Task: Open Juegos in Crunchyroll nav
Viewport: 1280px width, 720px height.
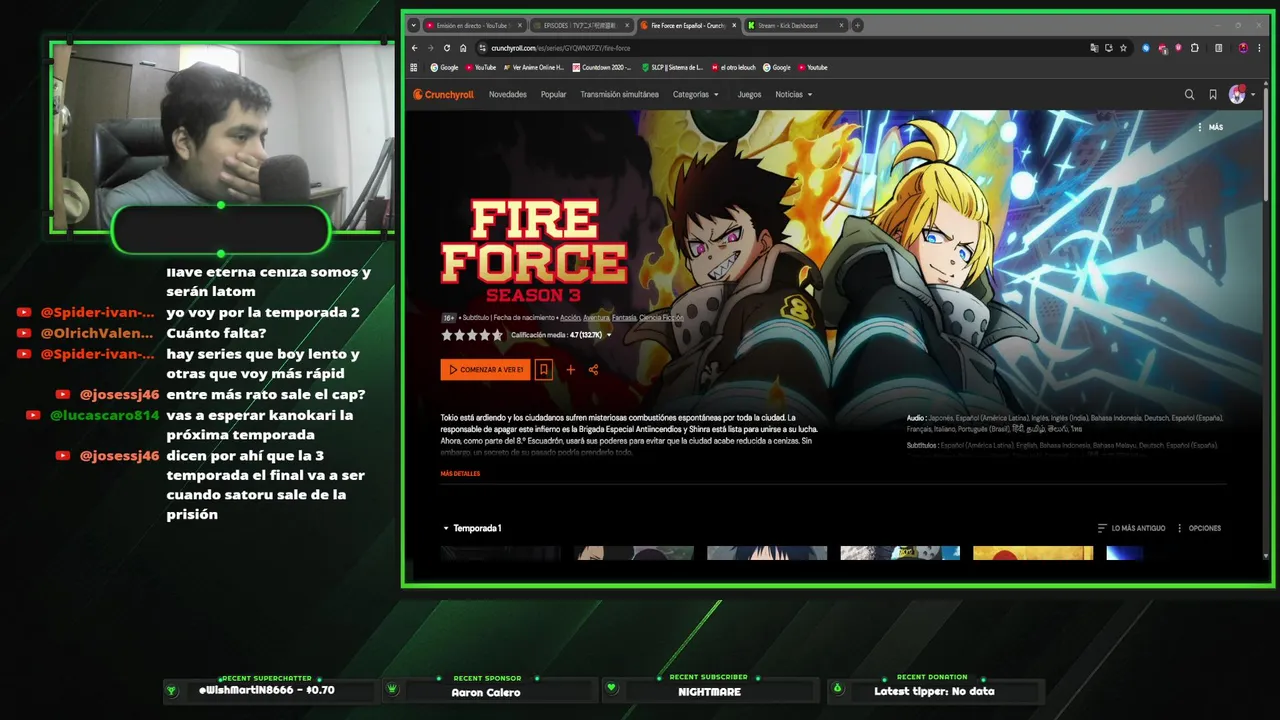Action: (749, 95)
